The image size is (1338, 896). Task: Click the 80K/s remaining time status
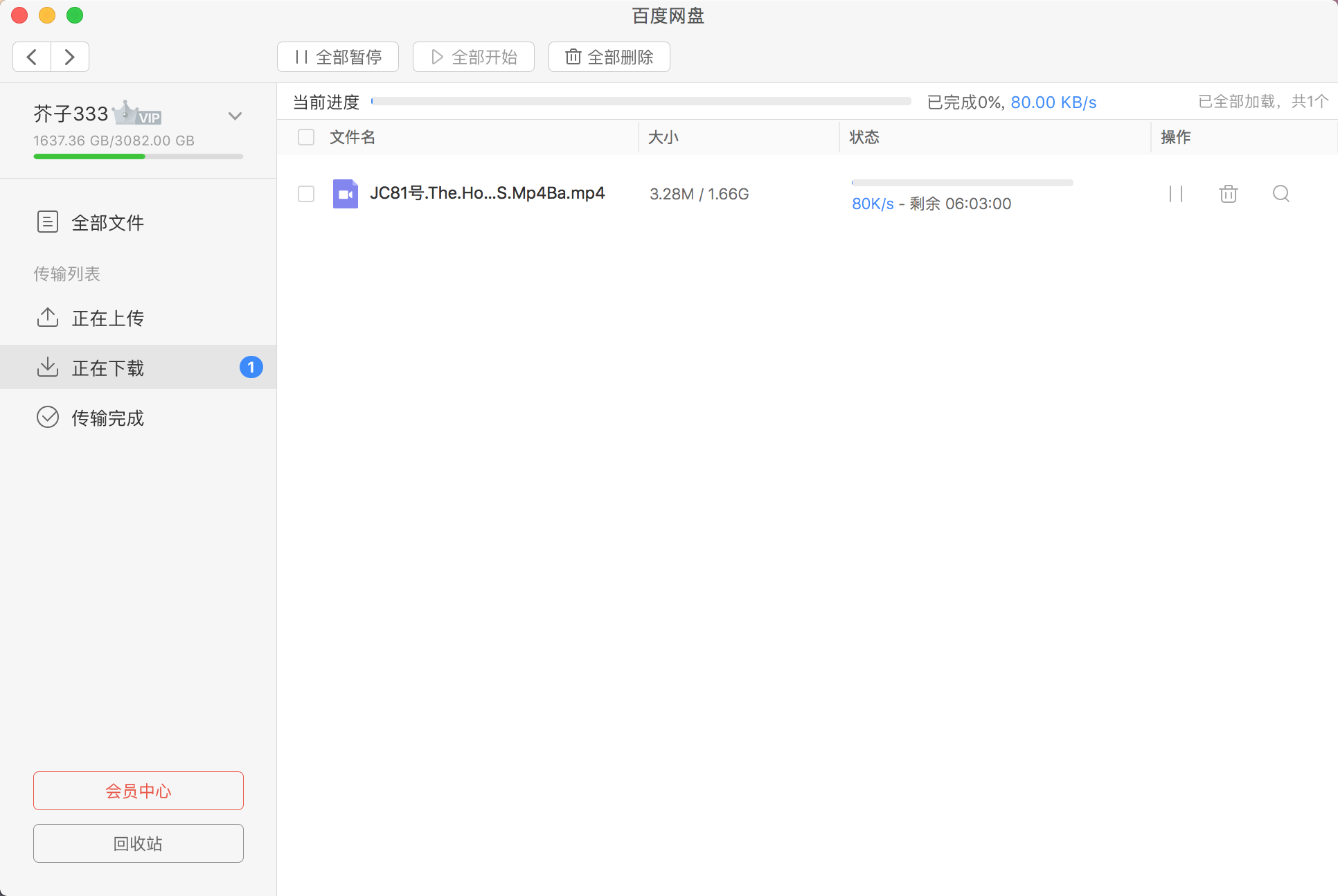931,204
